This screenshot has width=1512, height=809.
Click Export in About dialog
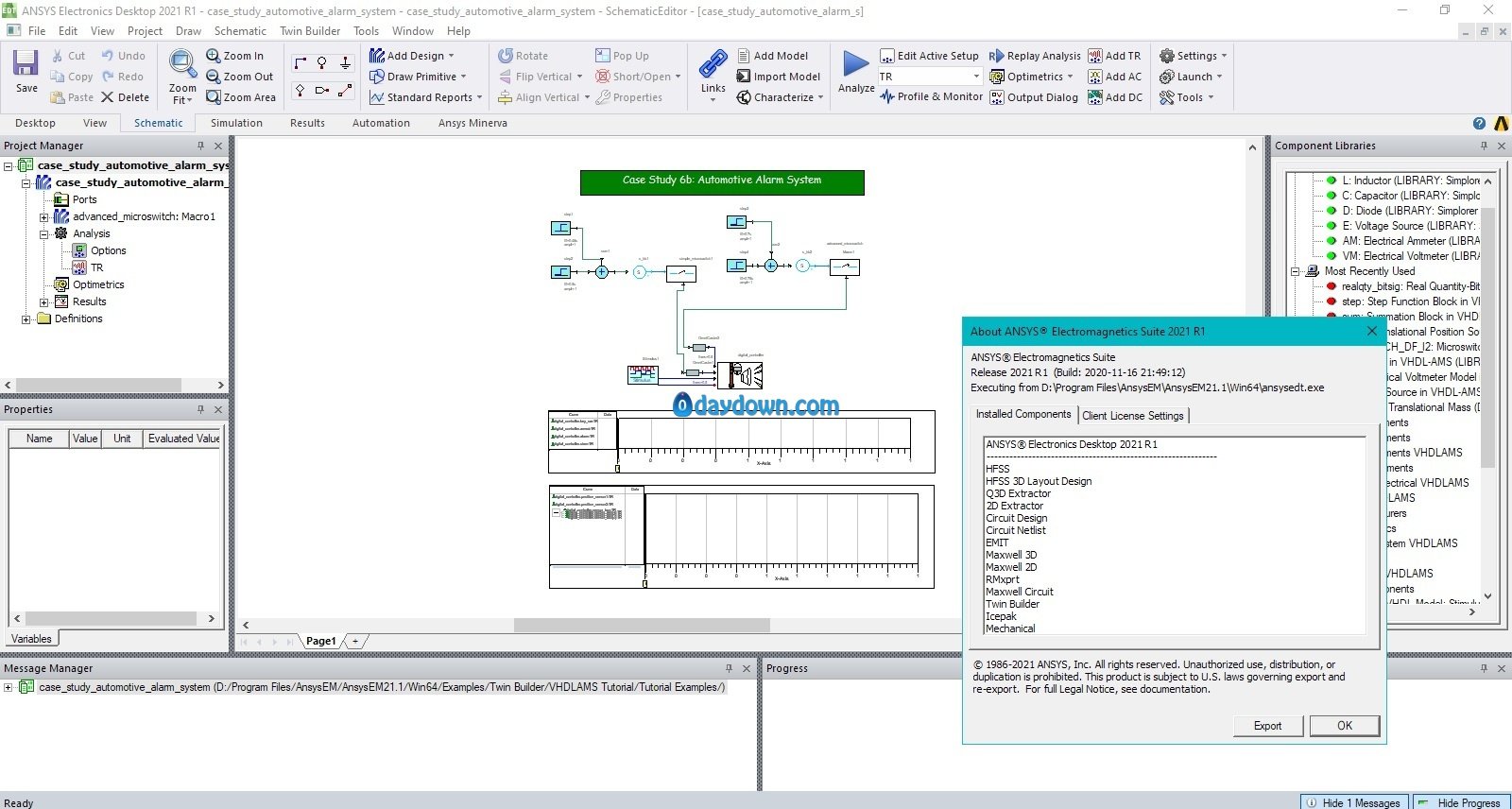(x=1268, y=726)
